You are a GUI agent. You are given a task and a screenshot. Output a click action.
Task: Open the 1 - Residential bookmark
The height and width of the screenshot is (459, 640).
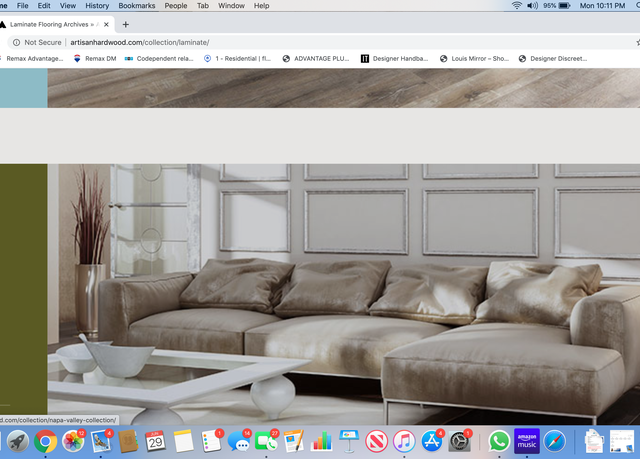coord(237,59)
